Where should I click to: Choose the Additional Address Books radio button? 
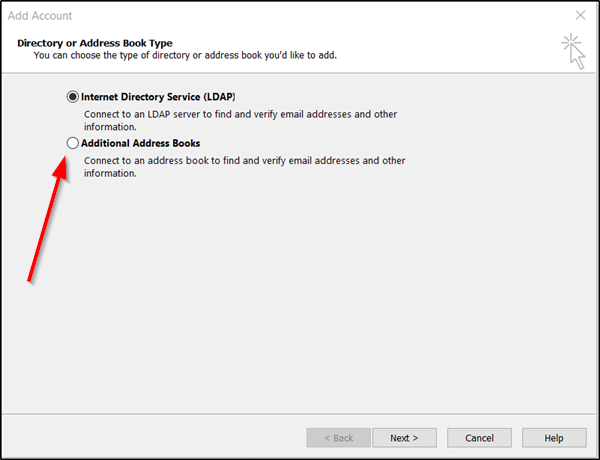(72, 143)
